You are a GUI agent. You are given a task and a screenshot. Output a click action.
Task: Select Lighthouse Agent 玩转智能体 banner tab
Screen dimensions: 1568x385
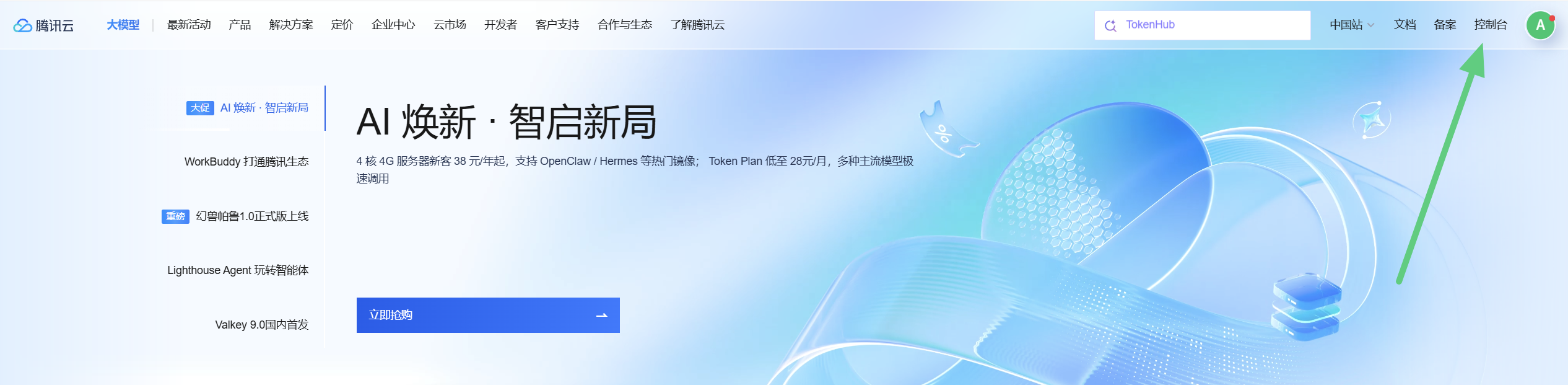(x=238, y=270)
